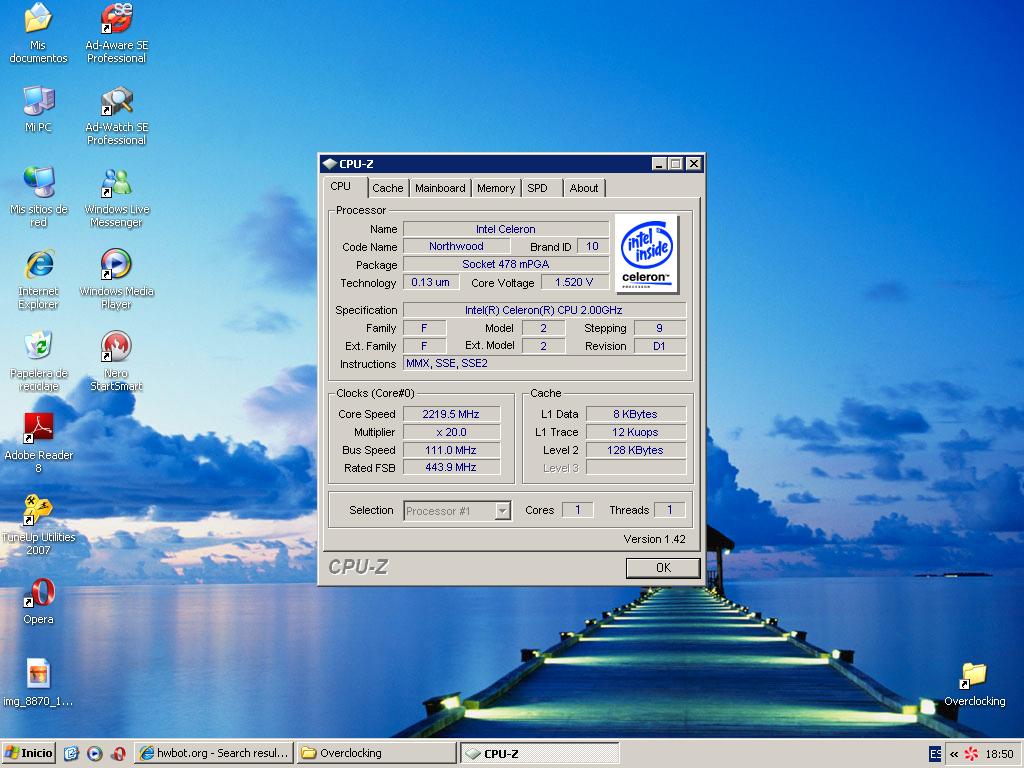Click the 443.9 MHz rated FSB value
The width and height of the screenshot is (1024, 768).
[451, 467]
